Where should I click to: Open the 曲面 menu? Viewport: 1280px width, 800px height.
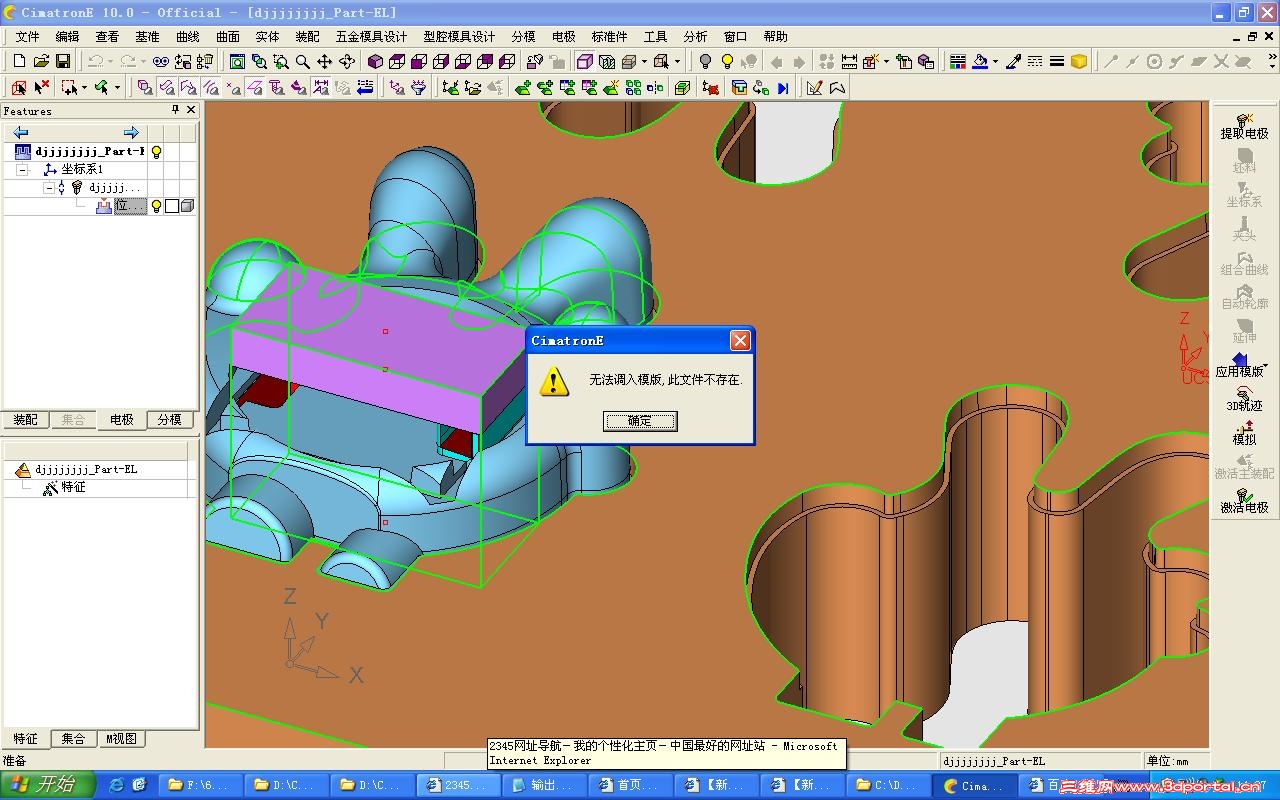[228, 36]
